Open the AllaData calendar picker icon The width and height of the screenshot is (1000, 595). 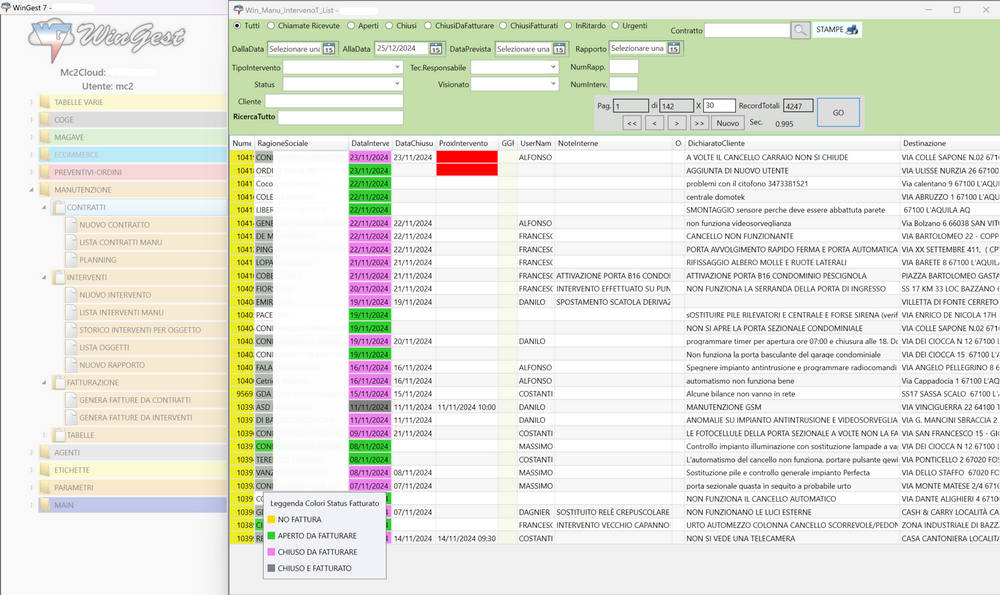click(436, 49)
